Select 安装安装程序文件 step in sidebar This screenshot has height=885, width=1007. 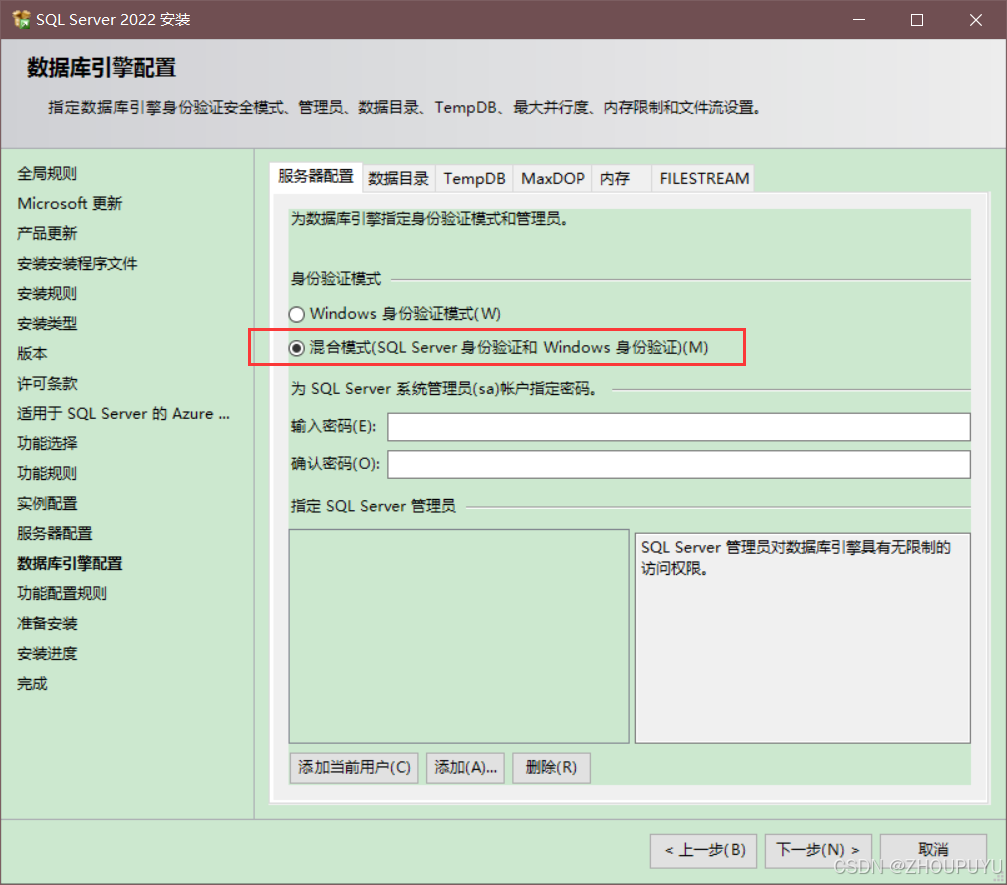77,264
